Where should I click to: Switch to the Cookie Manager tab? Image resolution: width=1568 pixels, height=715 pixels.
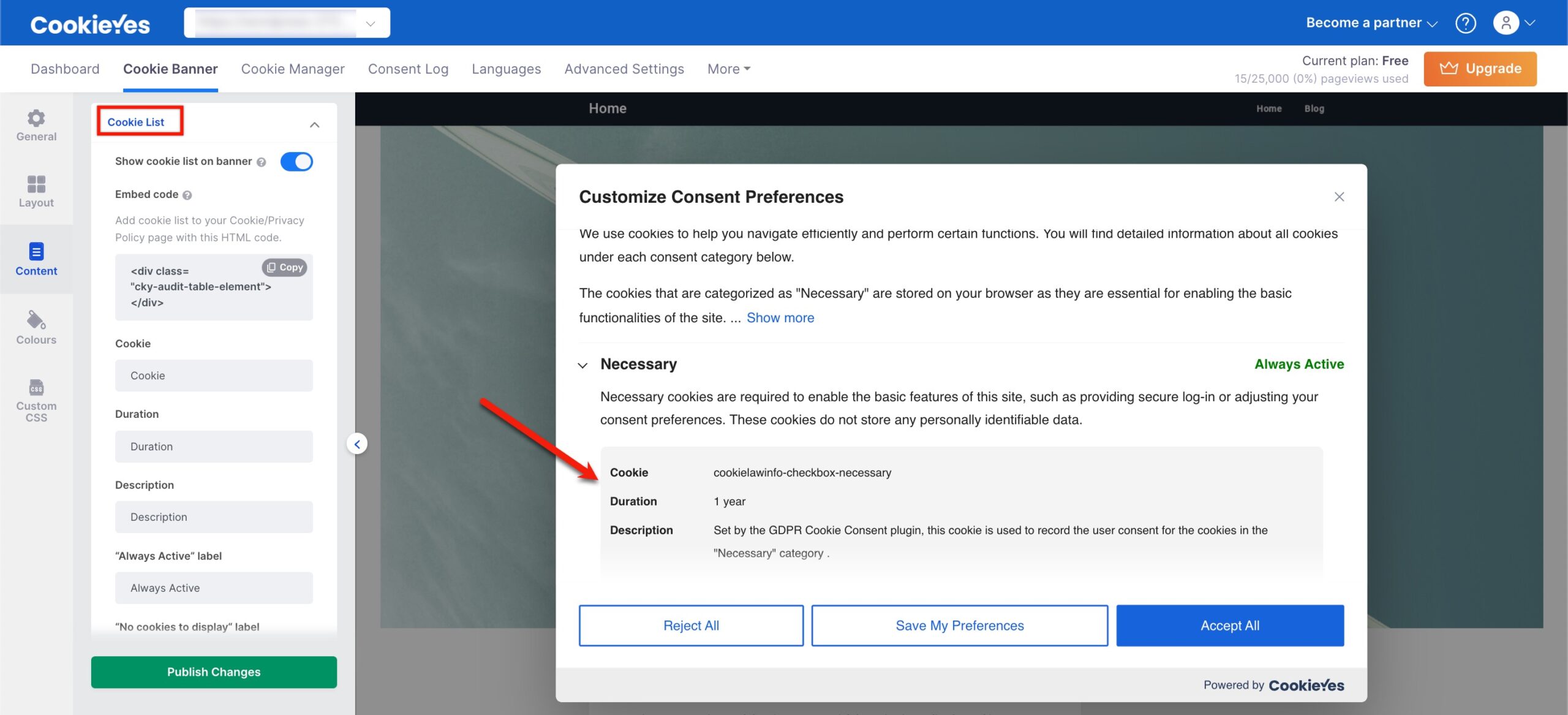tap(293, 69)
